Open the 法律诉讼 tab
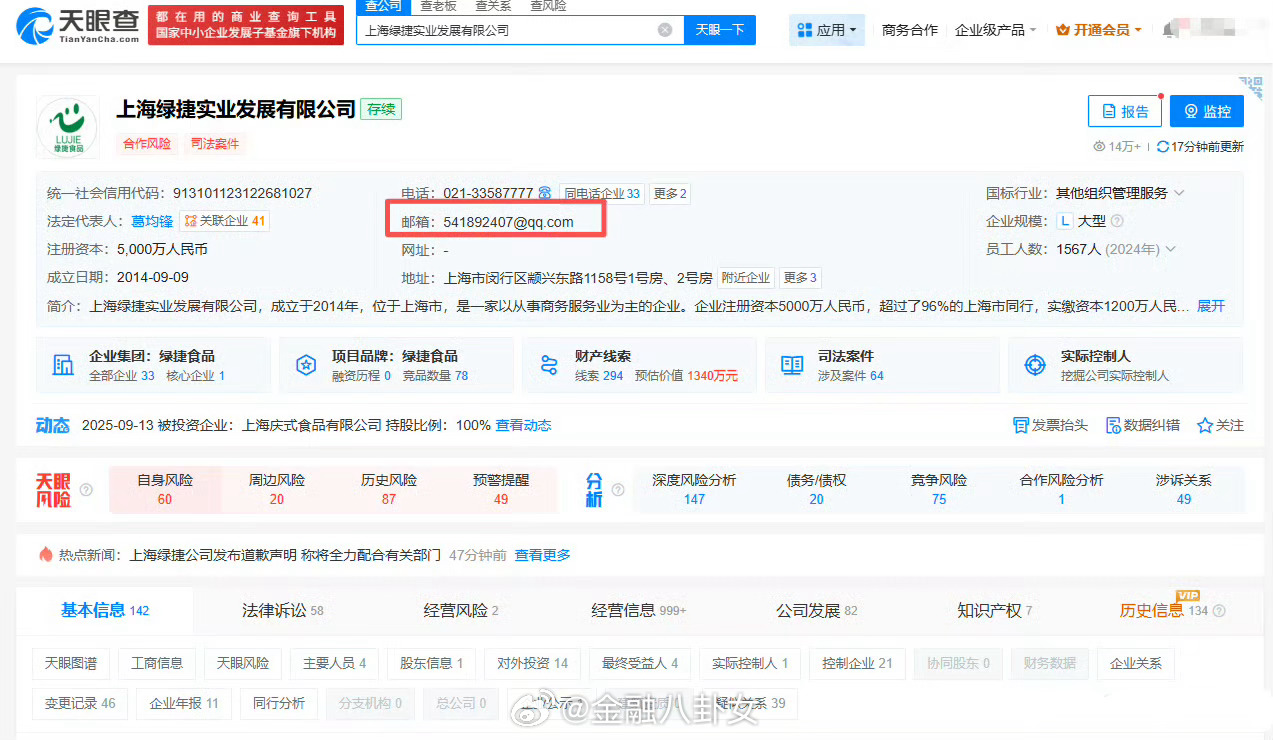Viewport: 1273px width, 740px height. click(283, 610)
